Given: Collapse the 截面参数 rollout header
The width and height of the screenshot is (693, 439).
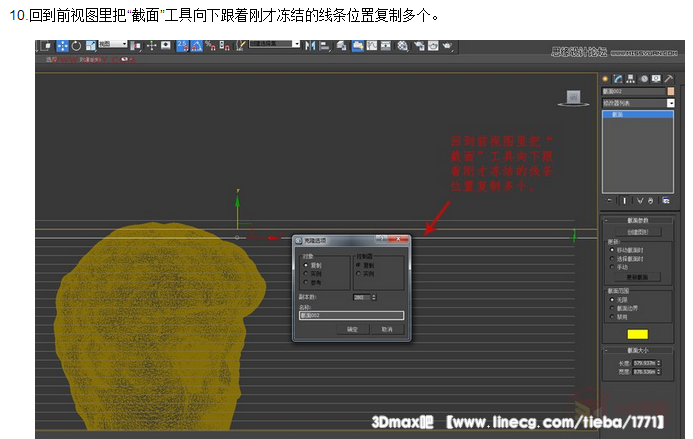Looking at the screenshot, I should pyautogui.click(x=637, y=221).
